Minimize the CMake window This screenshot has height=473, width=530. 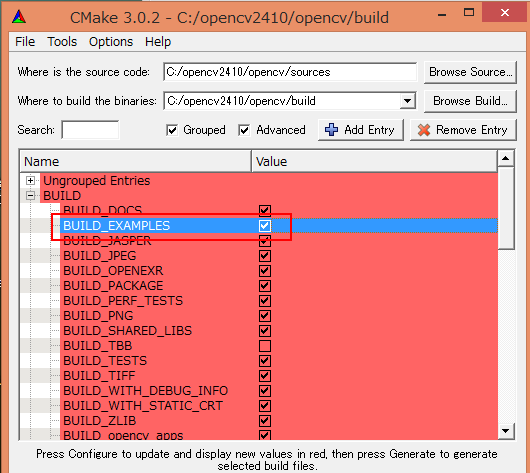click(442, 15)
